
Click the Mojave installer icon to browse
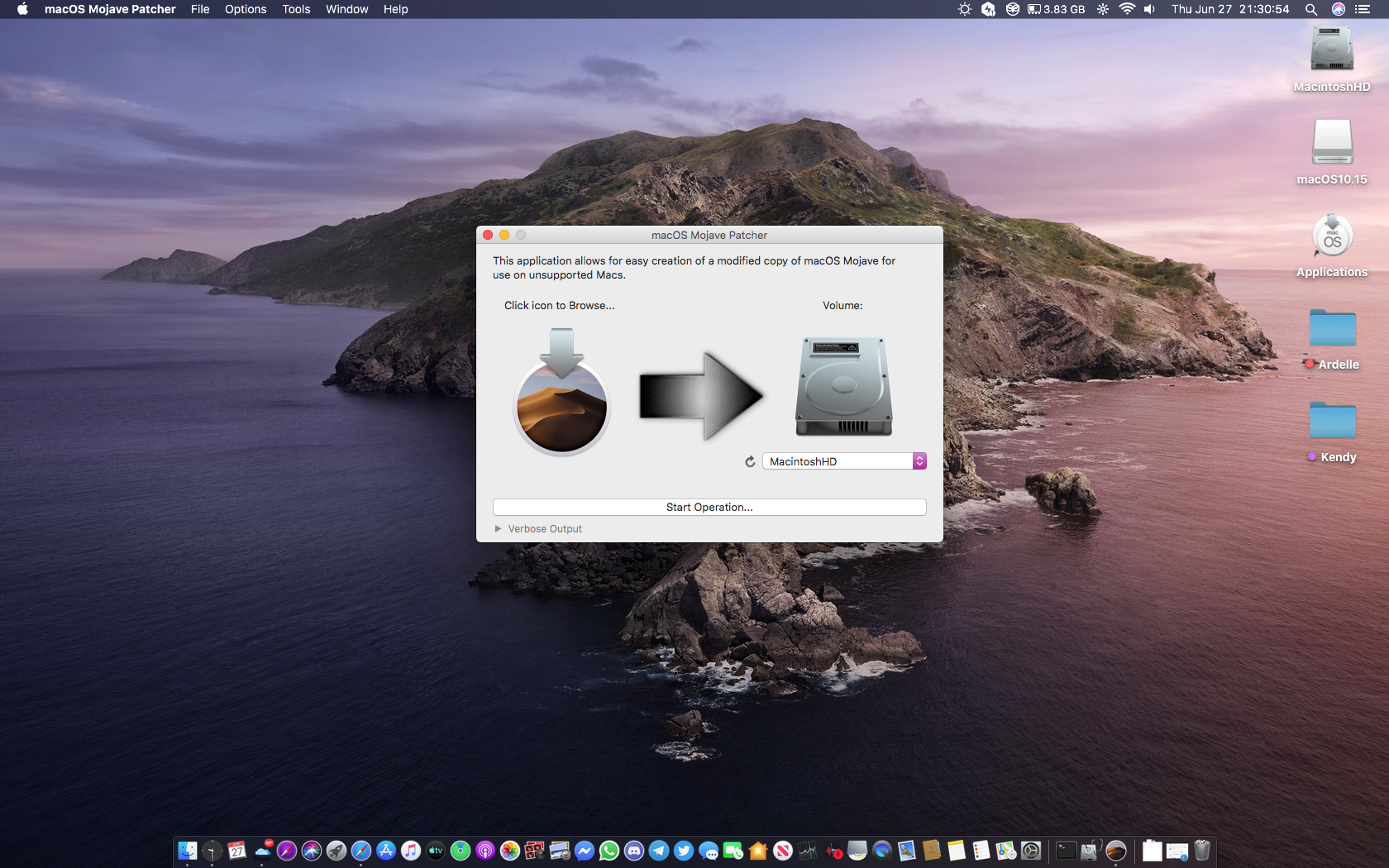(561, 392)
